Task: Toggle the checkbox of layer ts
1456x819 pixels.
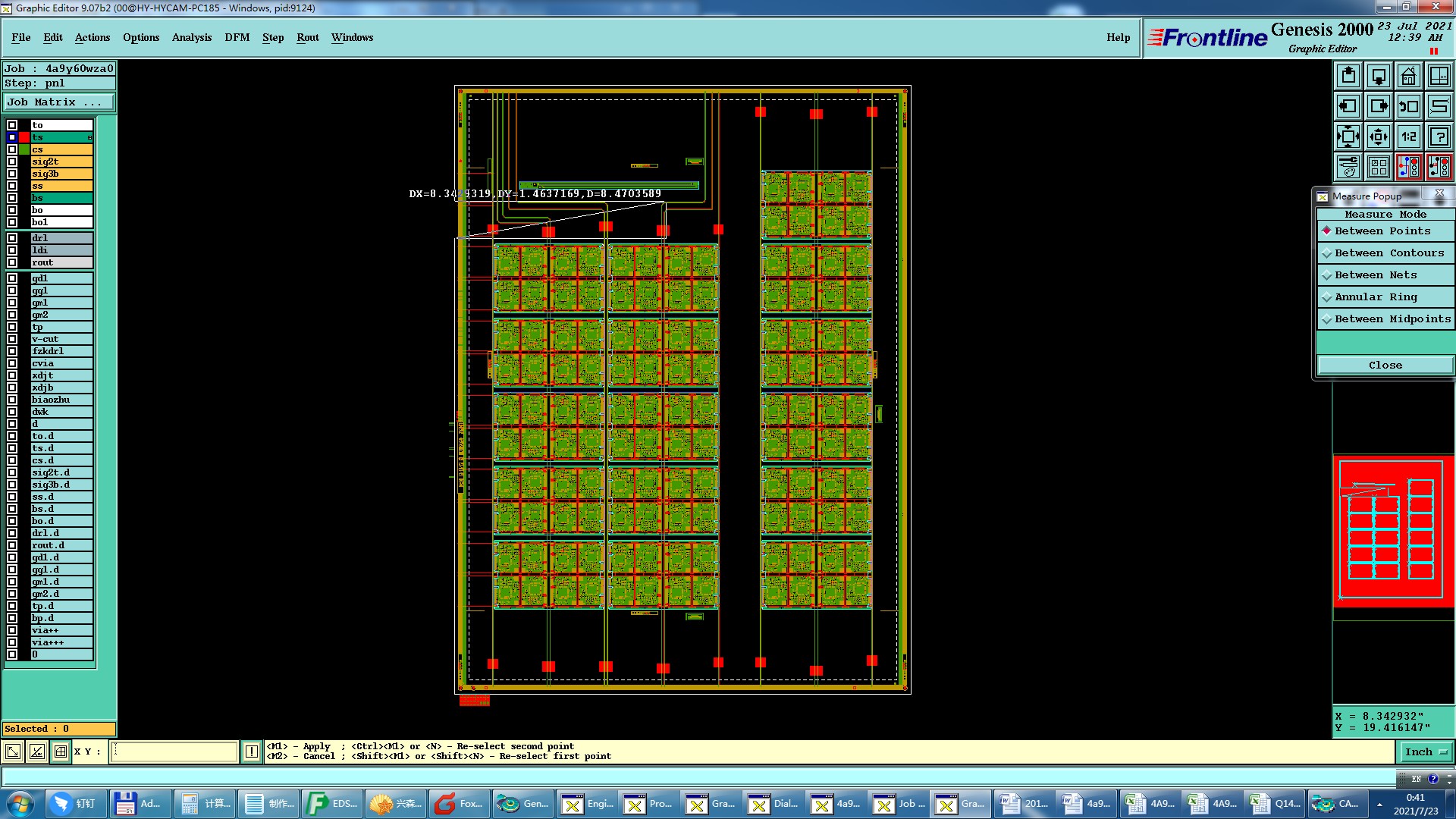Action: pos(12,137)
